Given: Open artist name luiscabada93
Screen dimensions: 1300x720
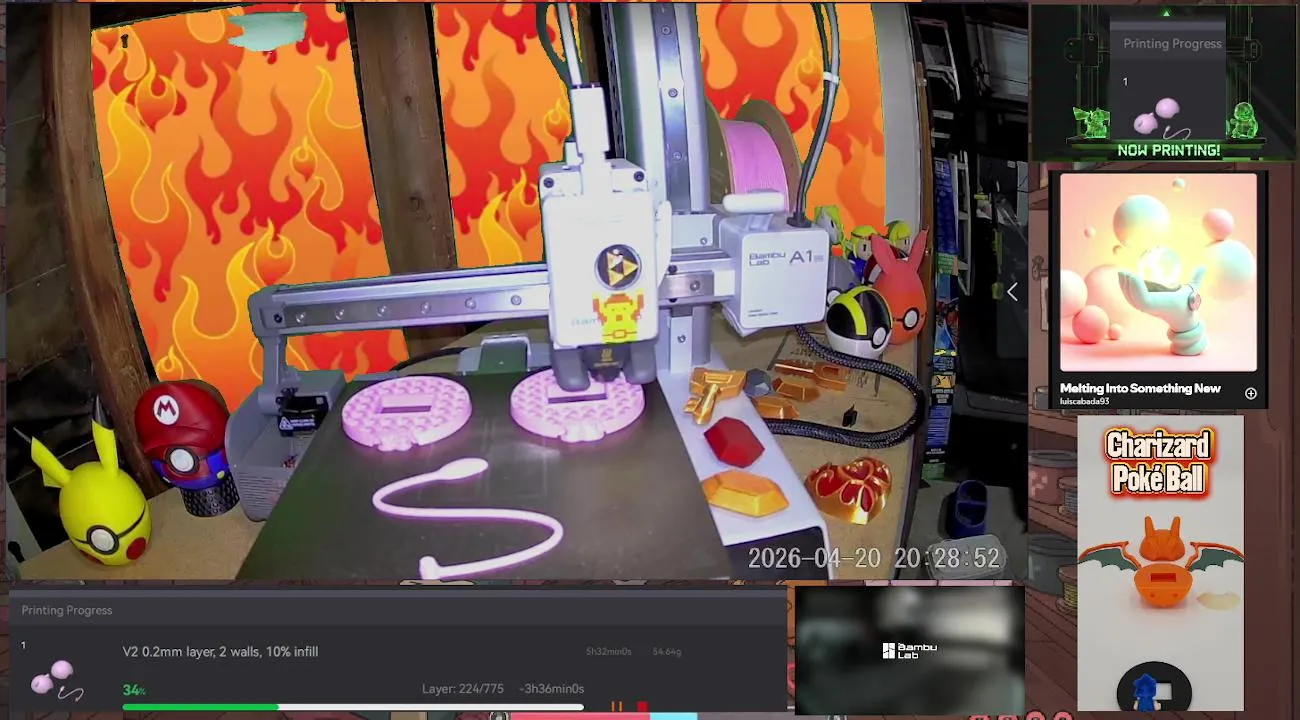Looking at the screenshot, I should click(1085, 402).
